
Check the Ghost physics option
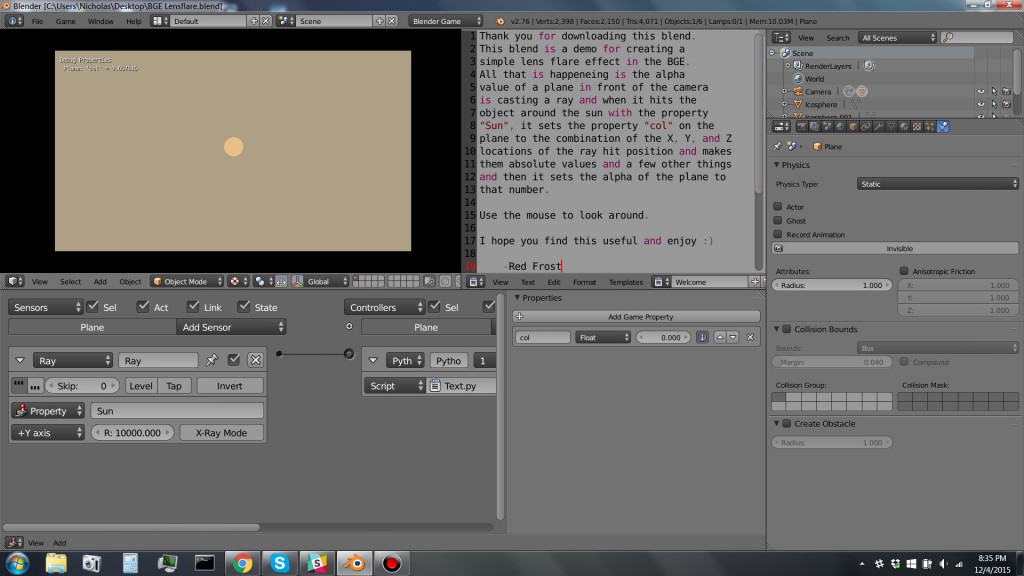coord(779,222)
